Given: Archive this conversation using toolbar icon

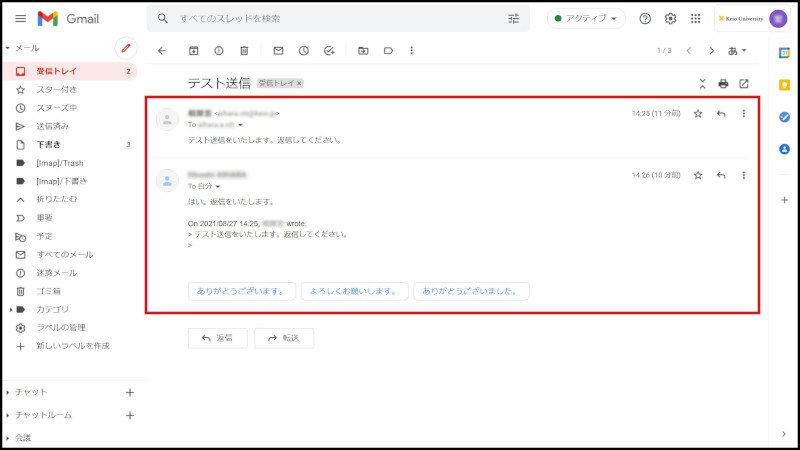Looking at the screenshot, I should tap(193, 50).
